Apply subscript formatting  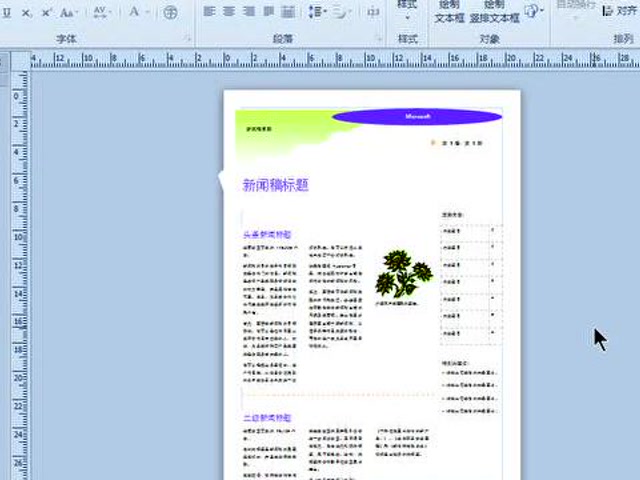click(27, 13)
